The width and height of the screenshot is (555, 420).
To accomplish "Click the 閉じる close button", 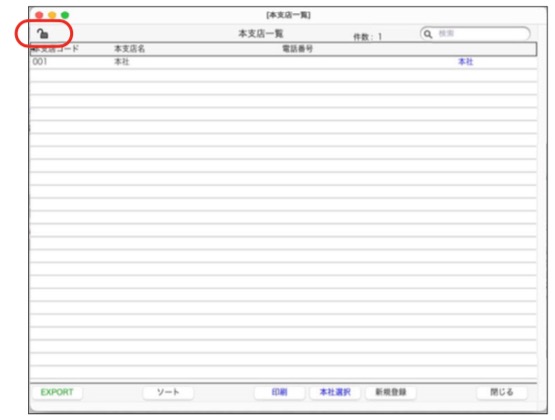I will (502, 392).
